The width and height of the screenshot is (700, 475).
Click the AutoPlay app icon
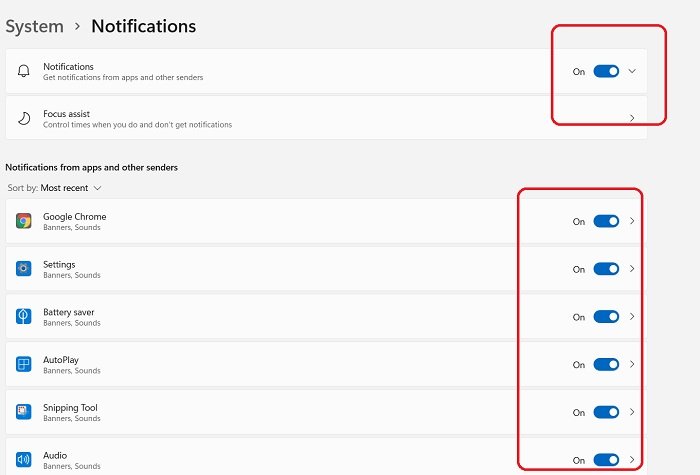(x=24, y=364)
